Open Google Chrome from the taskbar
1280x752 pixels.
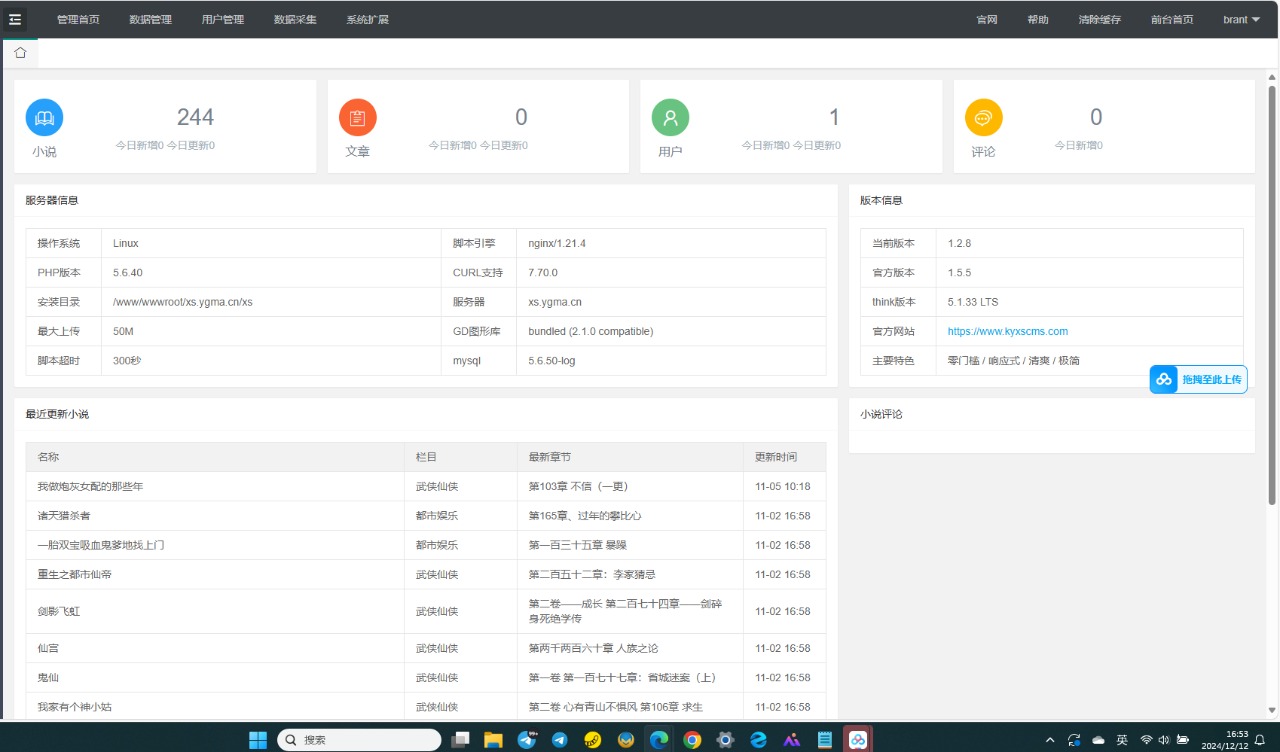(x=692, y=740)
